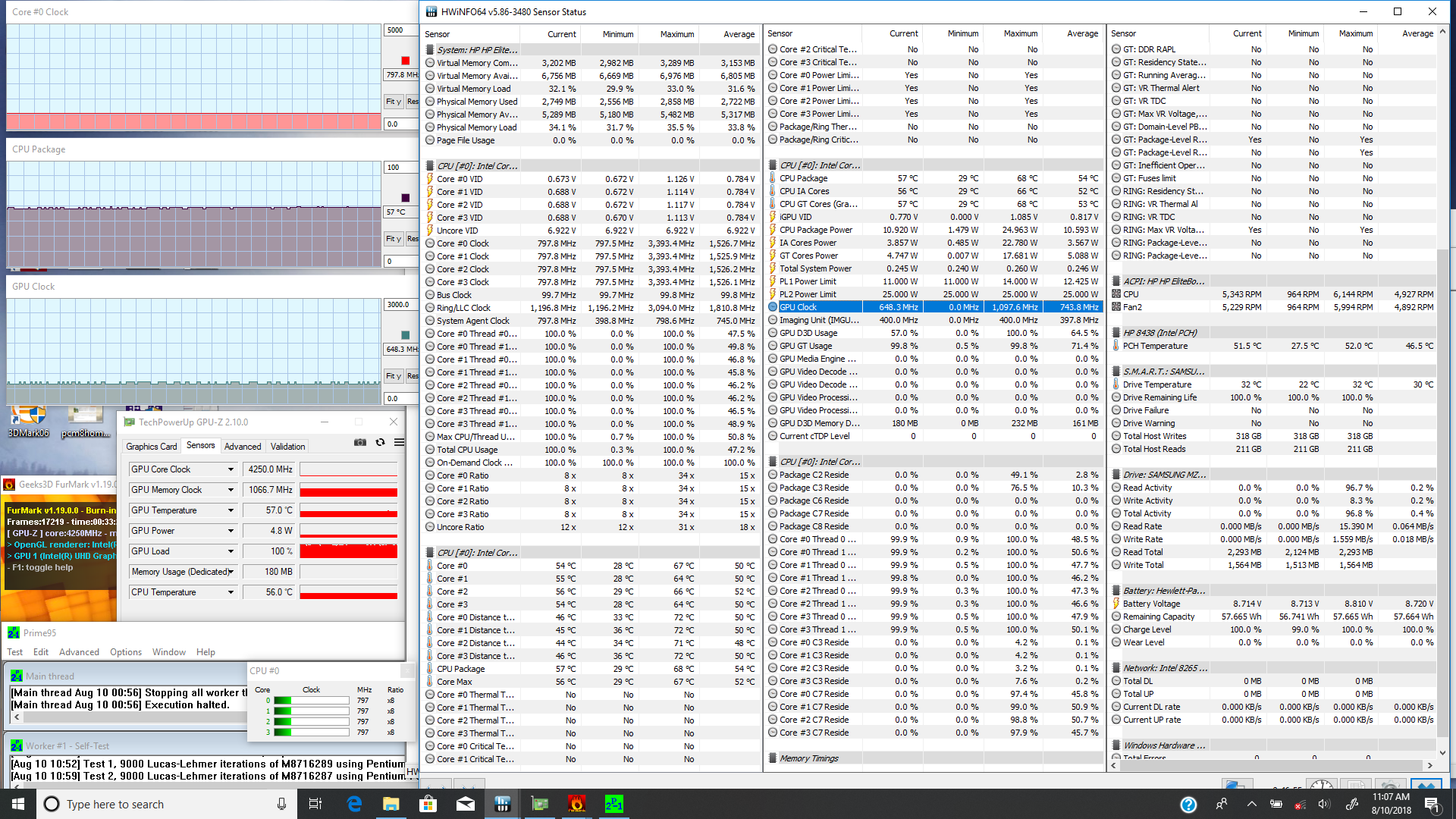Image resolution: width=1456 pixels, height=819 pixels.
Task: Open Microsoft Edge from taskbar
Action: (x=354, y=804)
